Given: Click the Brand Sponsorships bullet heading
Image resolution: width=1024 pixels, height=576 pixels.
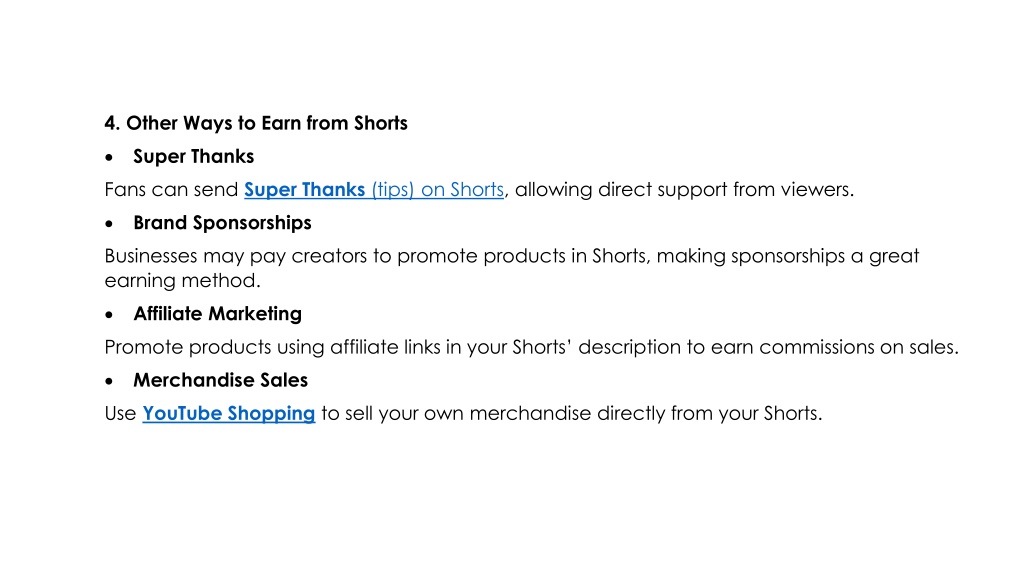Looking at the screenshot, I should [x=222, y=223].
